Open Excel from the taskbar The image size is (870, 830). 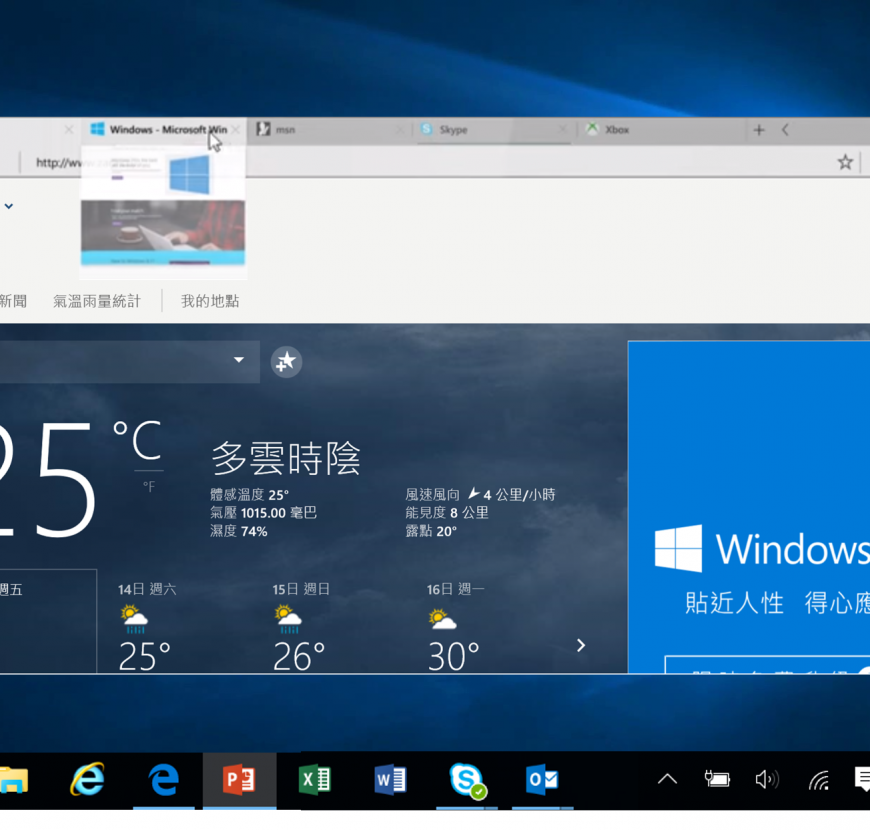pos(315,780)
